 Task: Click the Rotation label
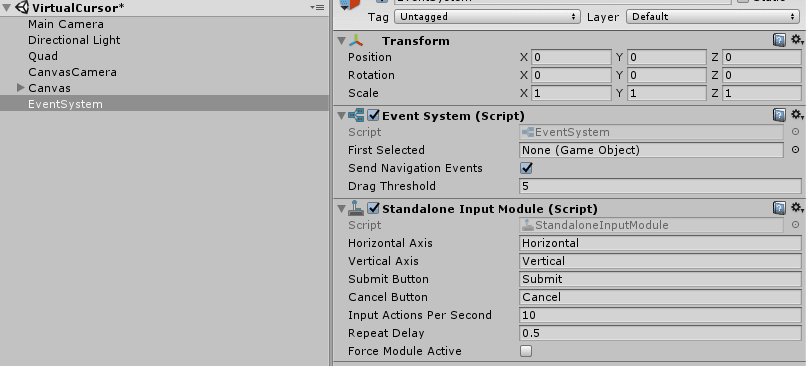[371, 75]
